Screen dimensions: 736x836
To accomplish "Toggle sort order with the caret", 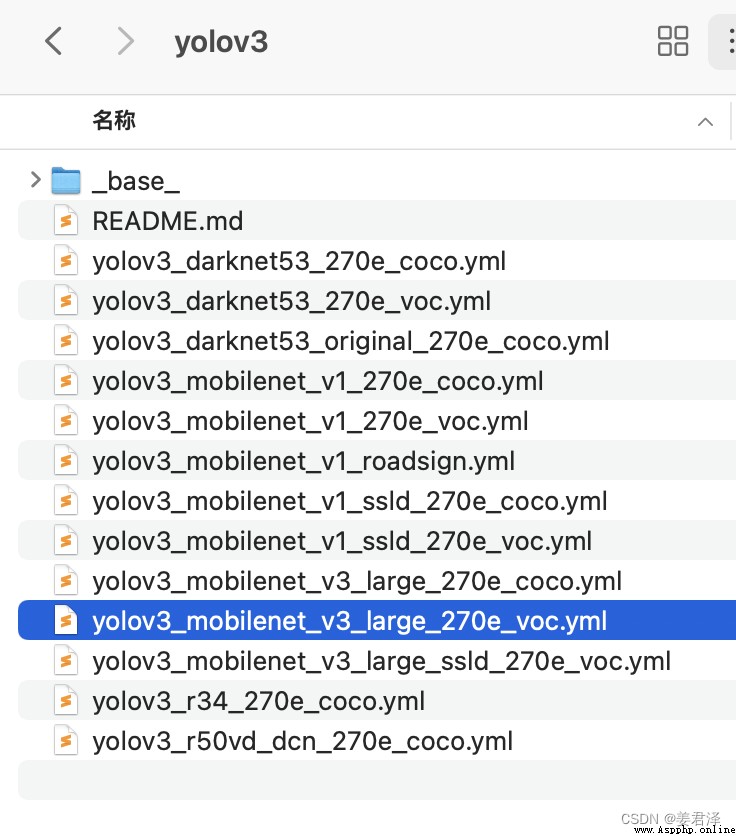I will click(705, 122).
